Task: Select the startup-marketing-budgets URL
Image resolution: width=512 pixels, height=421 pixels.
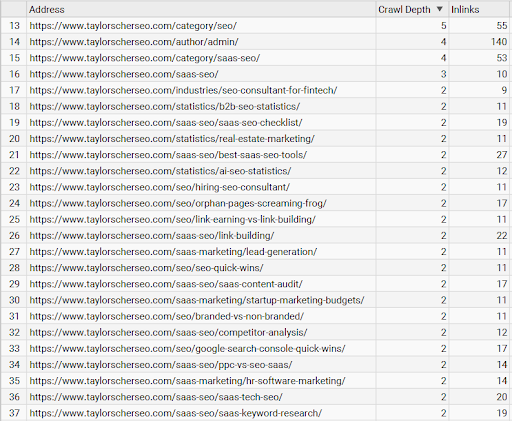Action: point(197,300)
